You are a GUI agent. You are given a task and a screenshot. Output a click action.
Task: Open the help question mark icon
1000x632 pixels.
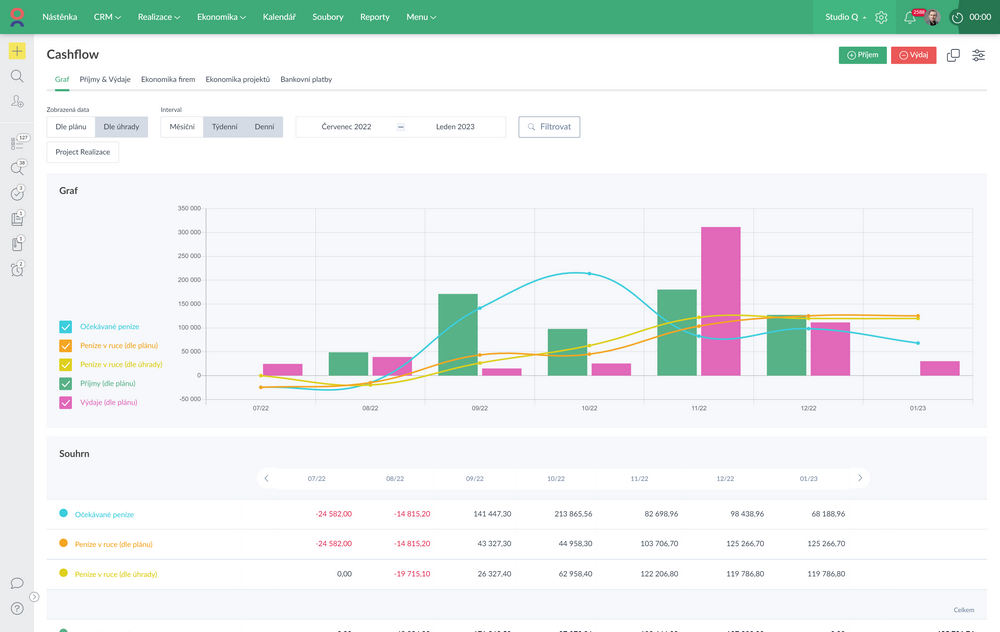point(17,608)
